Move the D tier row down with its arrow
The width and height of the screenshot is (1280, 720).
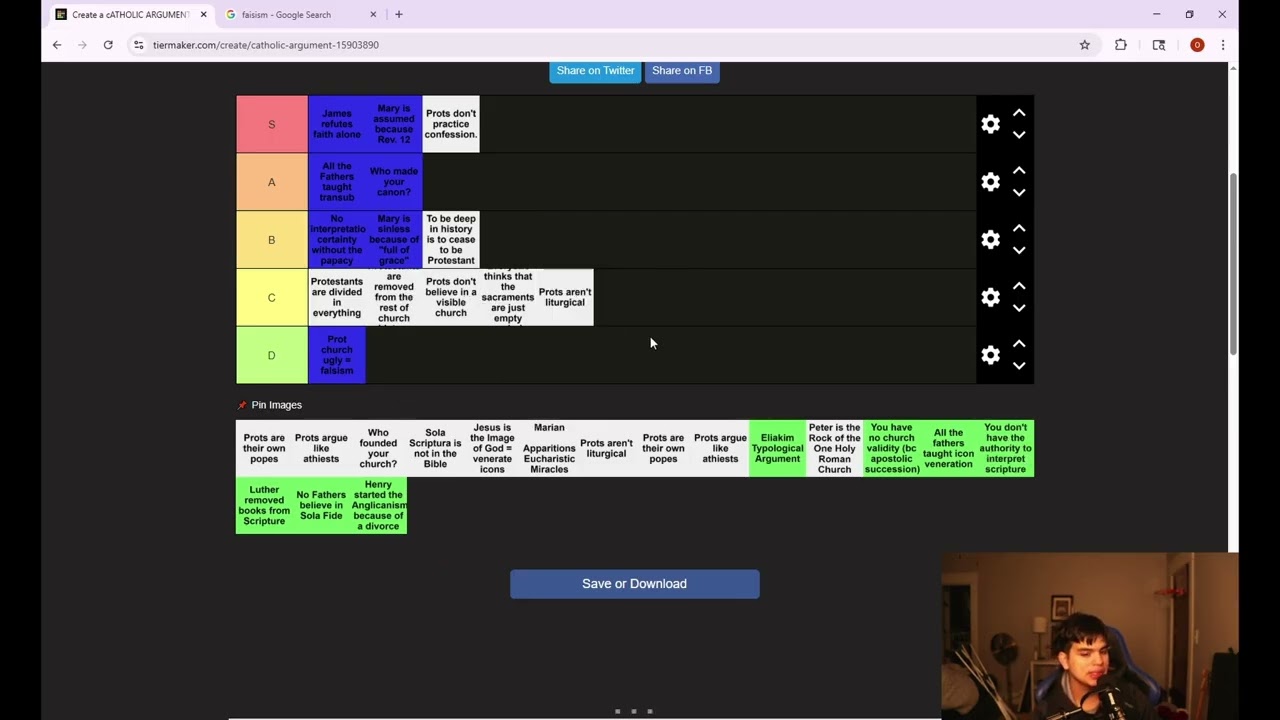click(x=1019, y=366)
